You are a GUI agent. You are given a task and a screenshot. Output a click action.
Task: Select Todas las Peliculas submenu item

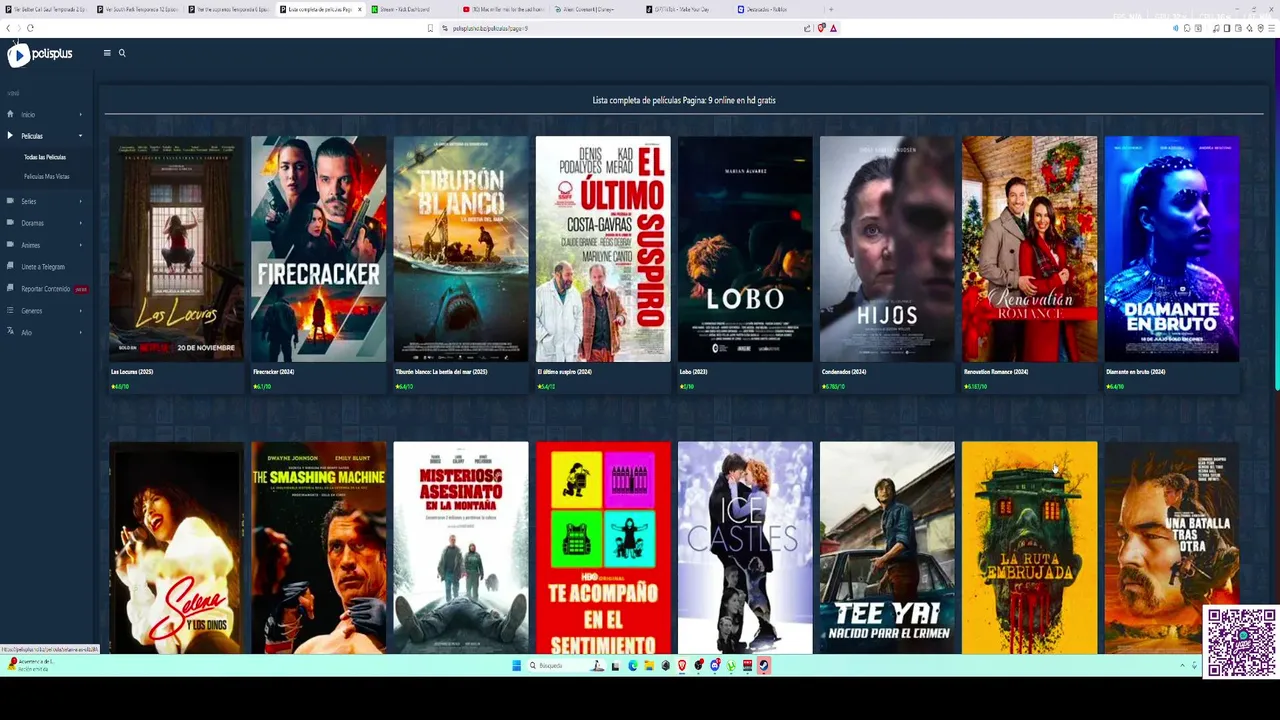pos(45,157)
